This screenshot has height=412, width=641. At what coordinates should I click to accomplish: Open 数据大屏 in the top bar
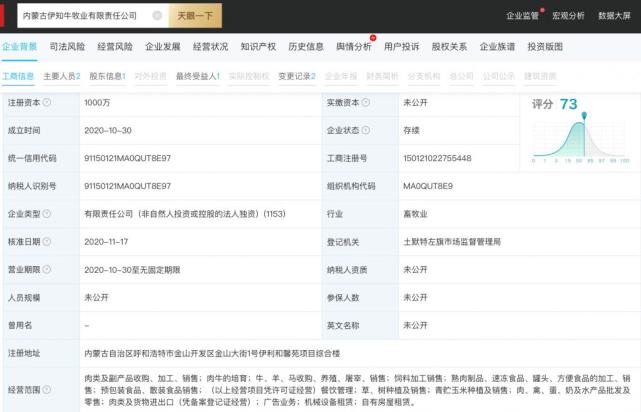pyautogui.click(x=614, y=16)
